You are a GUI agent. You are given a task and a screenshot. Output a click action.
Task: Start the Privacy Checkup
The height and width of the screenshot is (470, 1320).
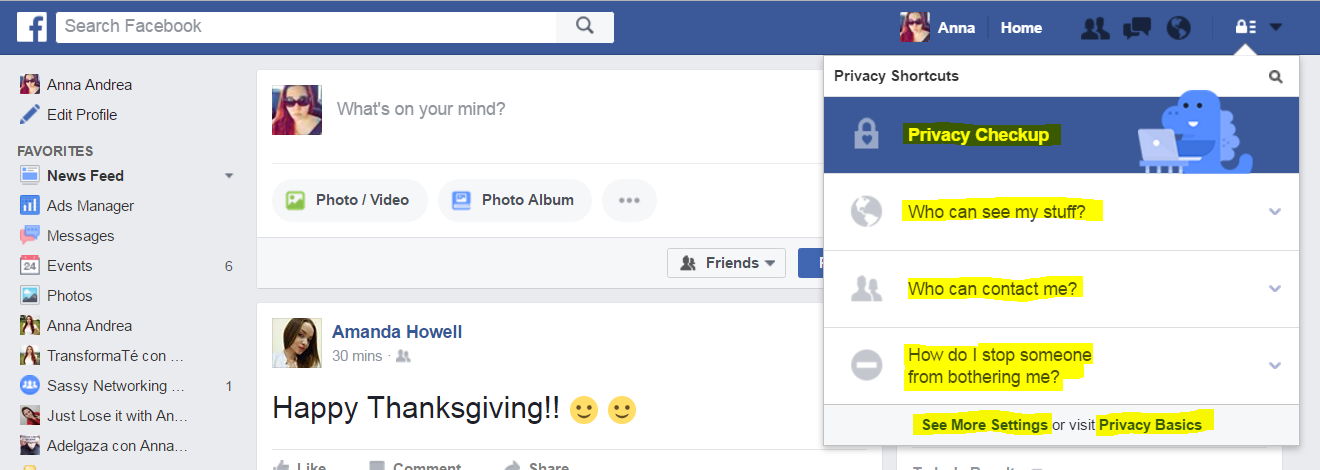[x=978, y=135]
